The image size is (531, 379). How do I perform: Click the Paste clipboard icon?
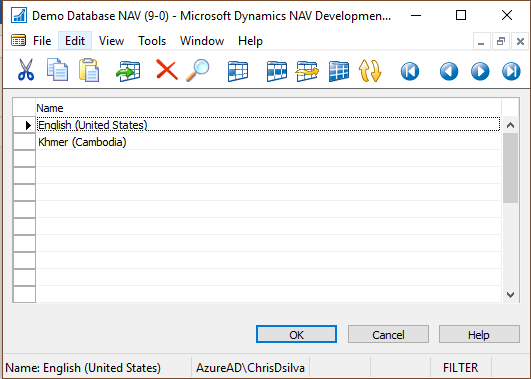pos(89,70)
